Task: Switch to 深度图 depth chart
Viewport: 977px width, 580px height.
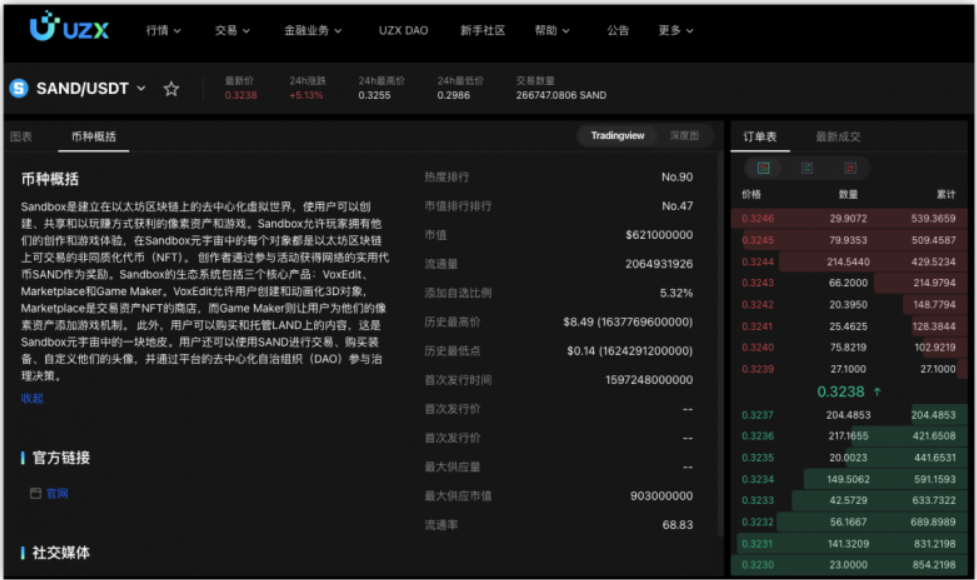Action: pyautogui.click(x=684, y=135)
